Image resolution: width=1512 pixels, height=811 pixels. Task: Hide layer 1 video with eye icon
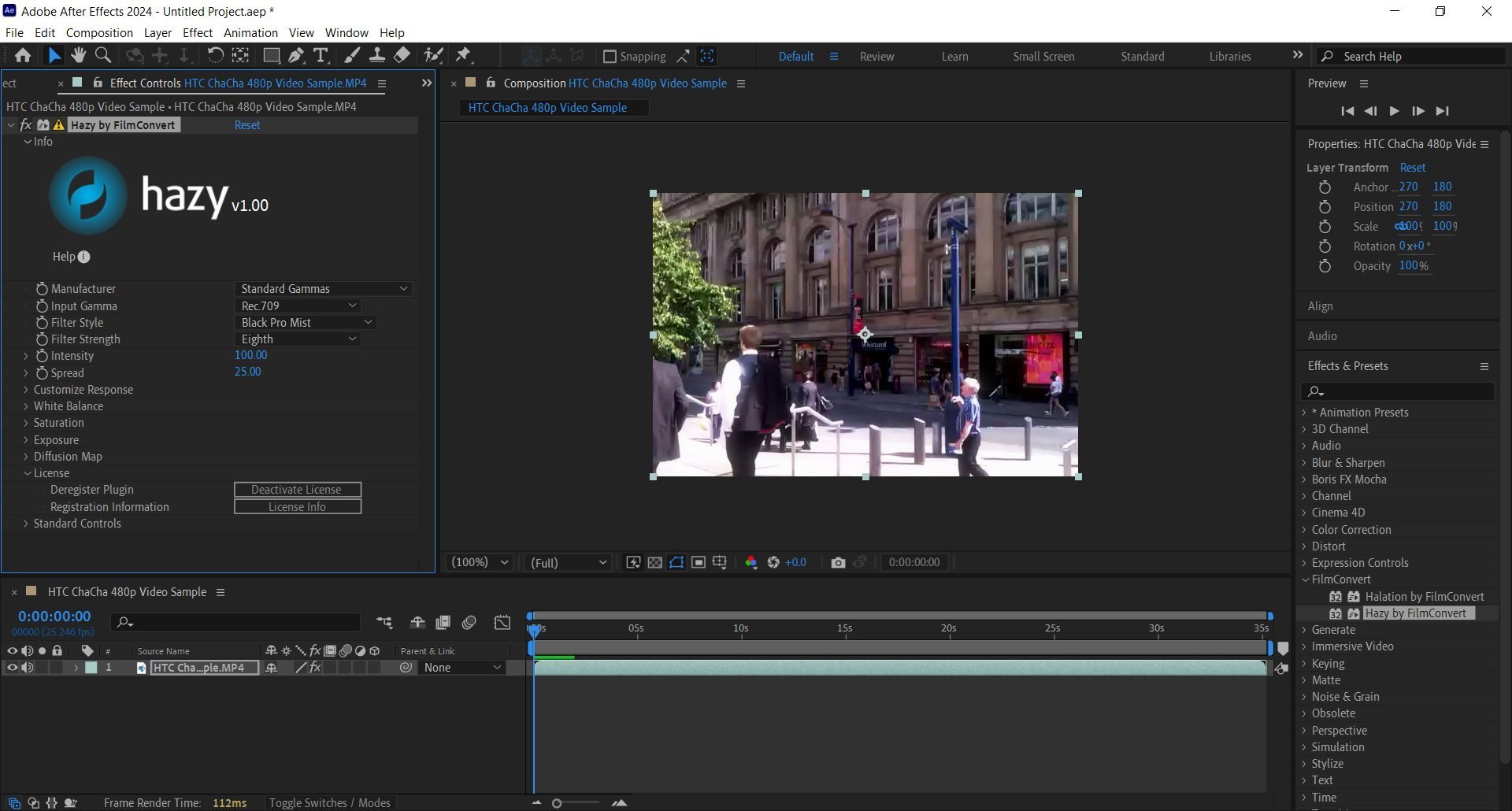click(12, 668)
